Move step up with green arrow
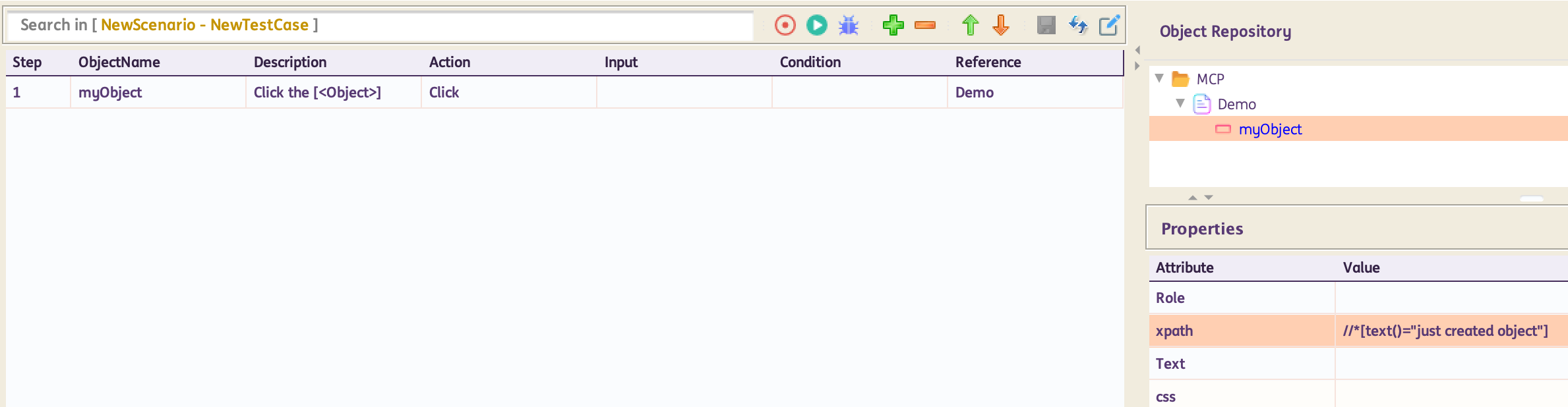This screenshot has height=407, width=1568. [x=970, y=26]
